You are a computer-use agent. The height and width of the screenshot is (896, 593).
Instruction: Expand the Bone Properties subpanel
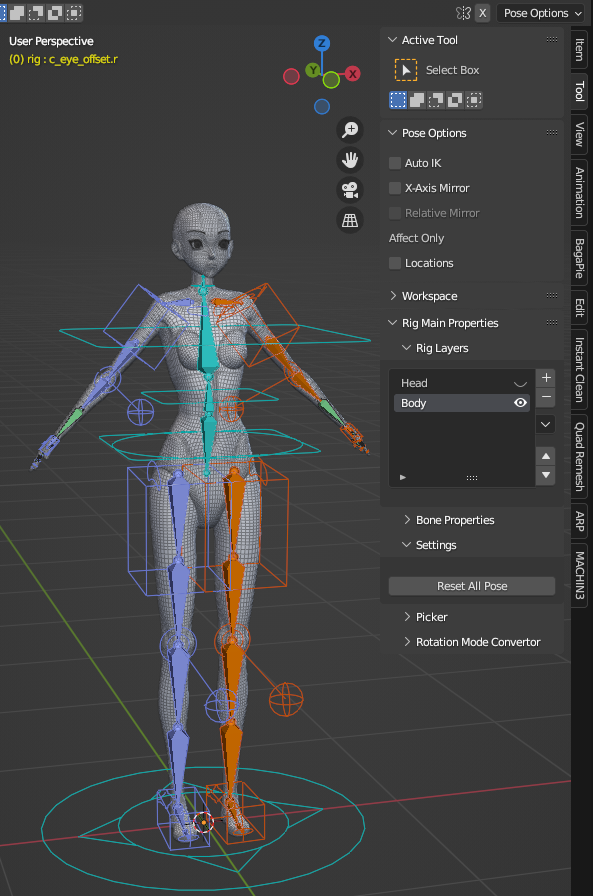click(x=407, y=519)
